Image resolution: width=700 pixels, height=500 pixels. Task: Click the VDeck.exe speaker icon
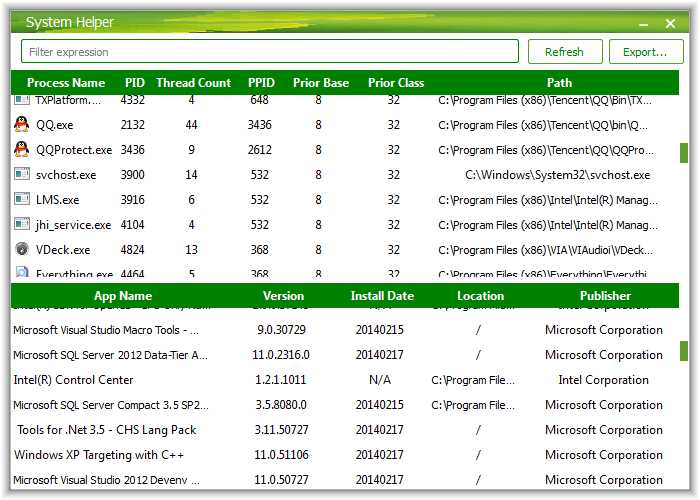pos(22,249)
